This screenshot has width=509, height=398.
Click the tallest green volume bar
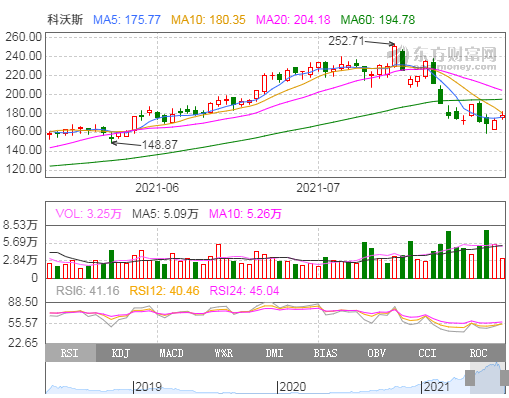486,254
